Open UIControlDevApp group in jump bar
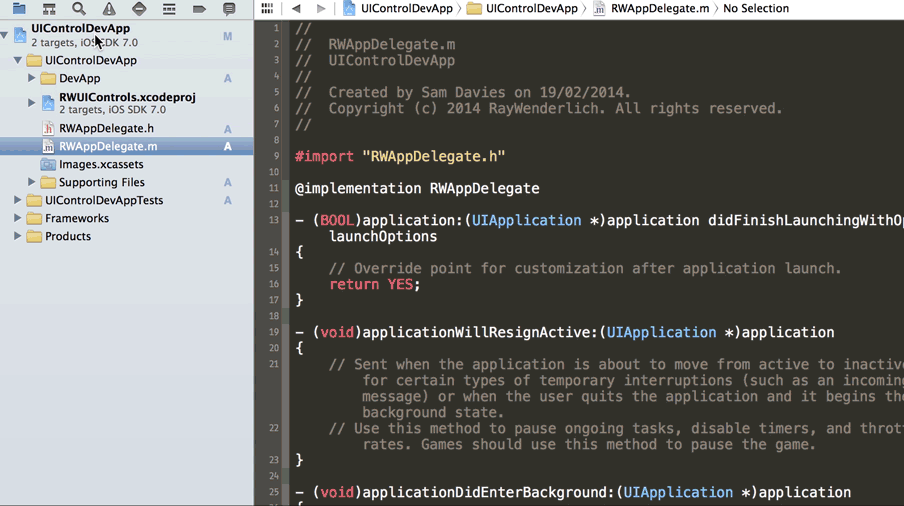The height and width of the screenshot is (506, 904). (x=532, y=8)
